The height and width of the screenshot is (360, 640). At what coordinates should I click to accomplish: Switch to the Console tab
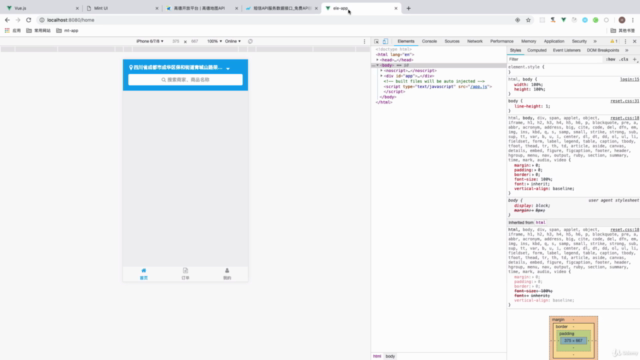[x=429, y=41]
